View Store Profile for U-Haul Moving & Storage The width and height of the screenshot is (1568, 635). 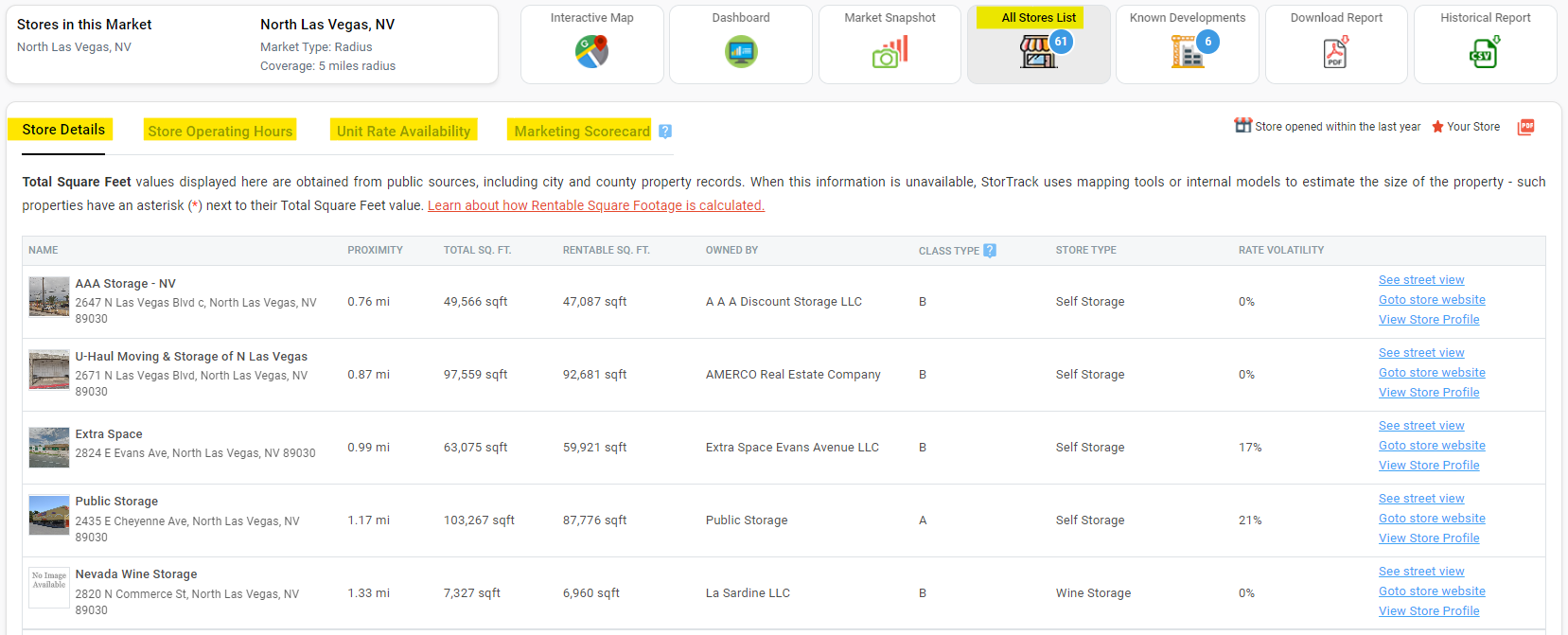1429,393
